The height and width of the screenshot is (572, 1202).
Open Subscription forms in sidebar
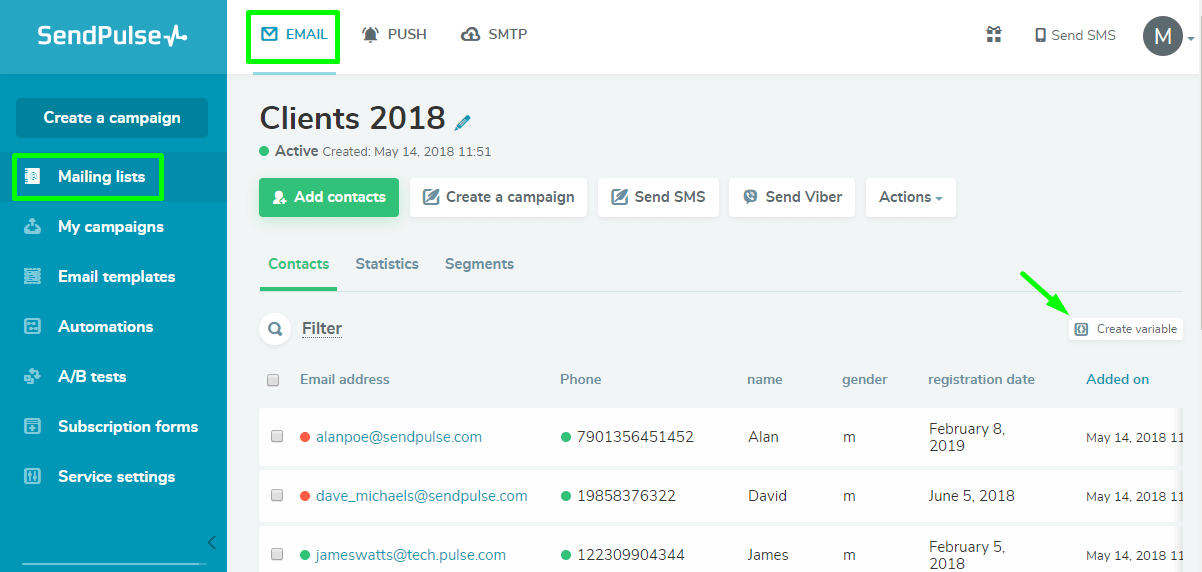128,427
